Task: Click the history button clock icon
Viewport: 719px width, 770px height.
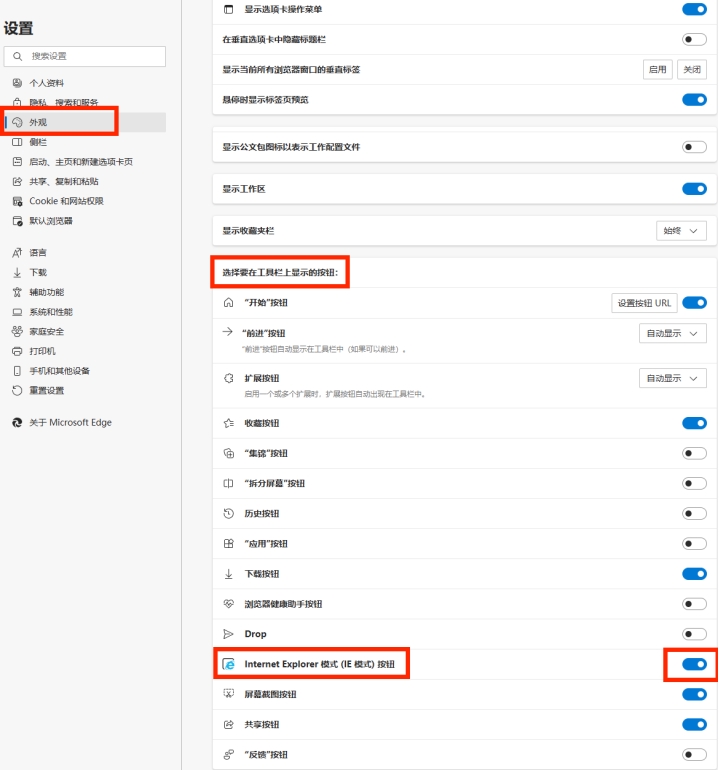Action: [x=228, y=513]
